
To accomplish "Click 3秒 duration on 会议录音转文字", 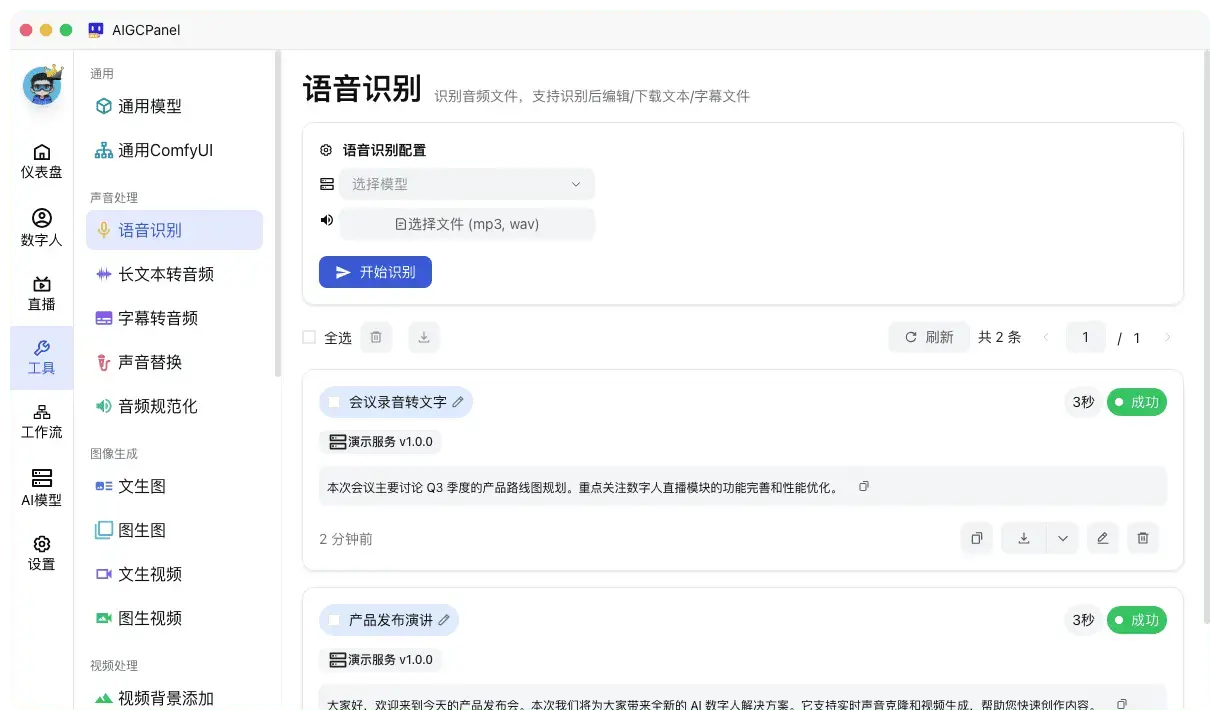I will pos(1083,403).
